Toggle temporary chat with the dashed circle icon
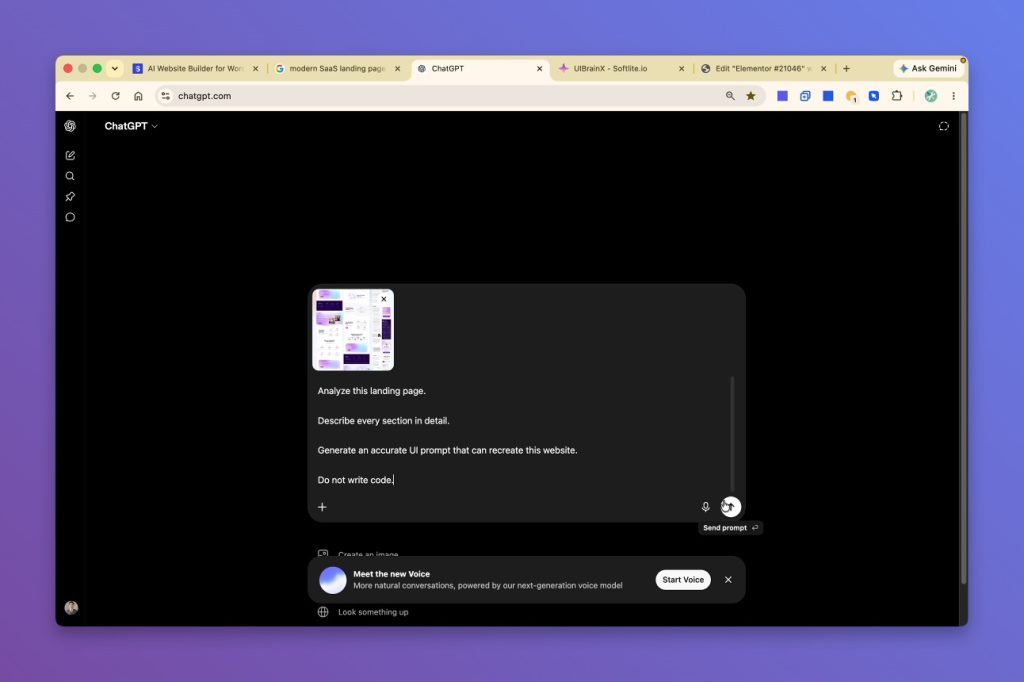The height and width of the screenshot is (682, 1024). coord(944,126)
